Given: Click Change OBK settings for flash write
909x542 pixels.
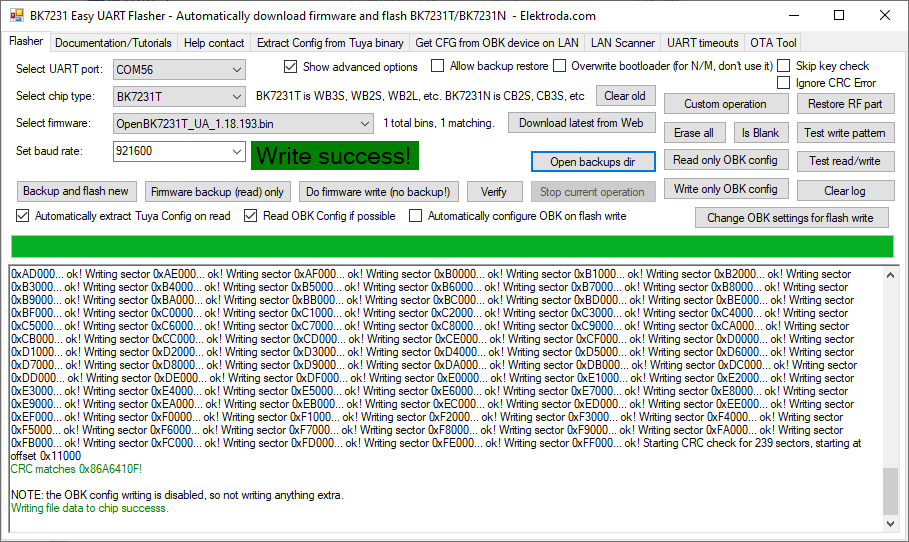Looking at the screenshot, I should tap(791, 218).
